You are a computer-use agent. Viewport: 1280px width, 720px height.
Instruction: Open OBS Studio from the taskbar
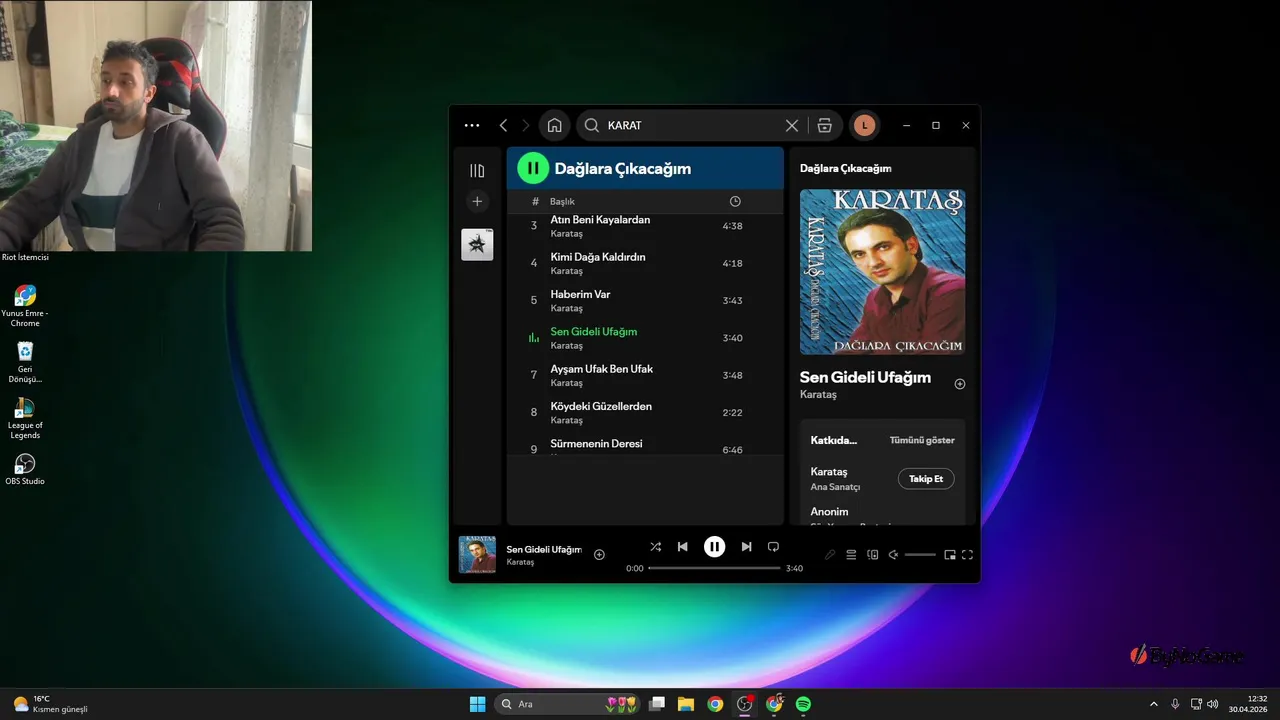(x=744, y=704)
